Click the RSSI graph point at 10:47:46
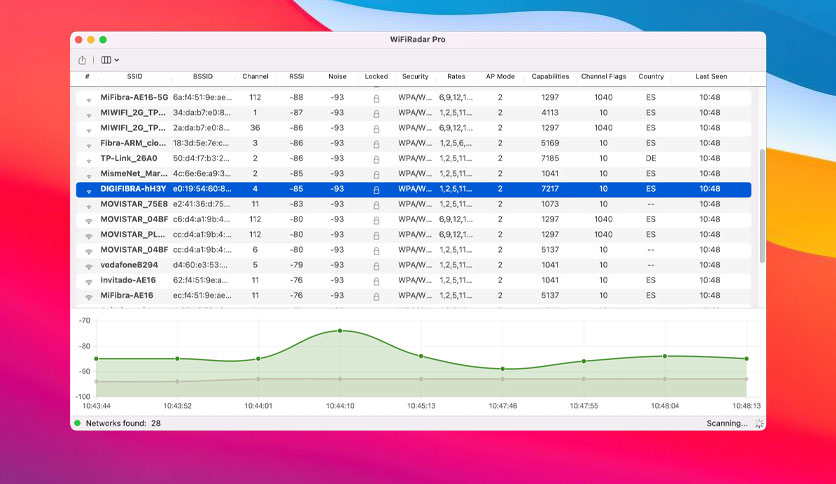 (503, 369)
